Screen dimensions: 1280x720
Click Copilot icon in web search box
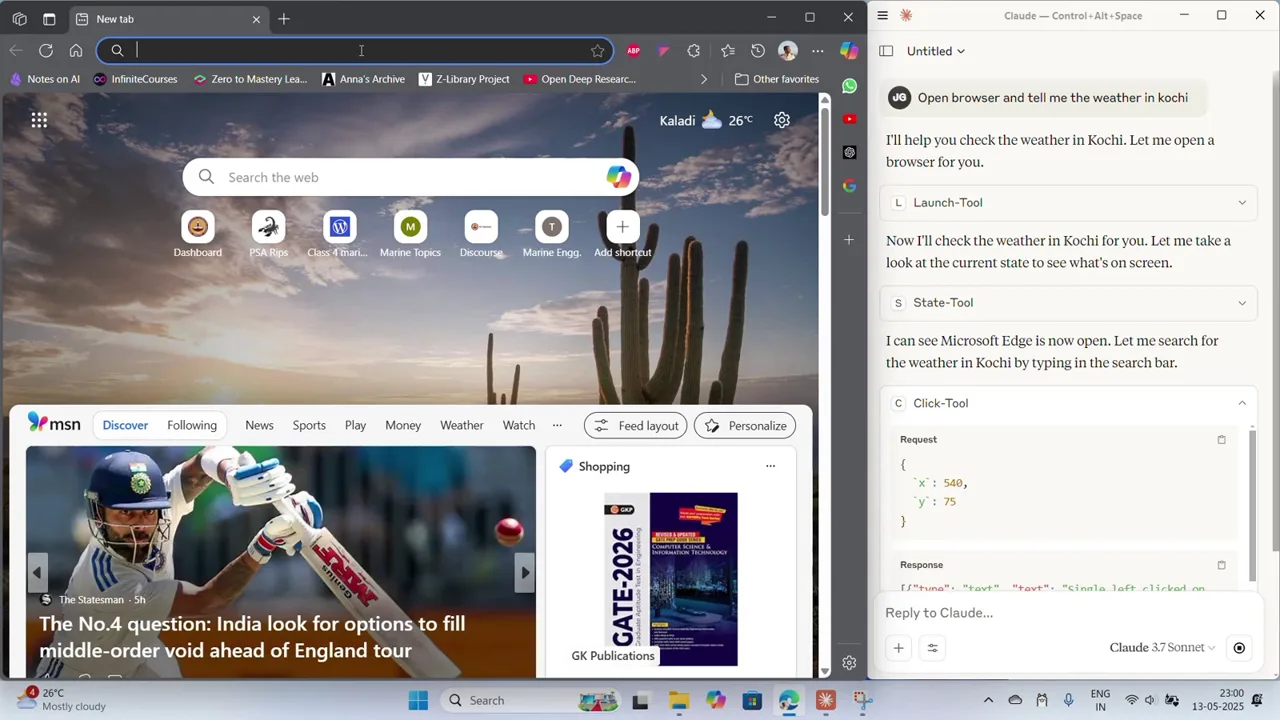pos(619,177)
